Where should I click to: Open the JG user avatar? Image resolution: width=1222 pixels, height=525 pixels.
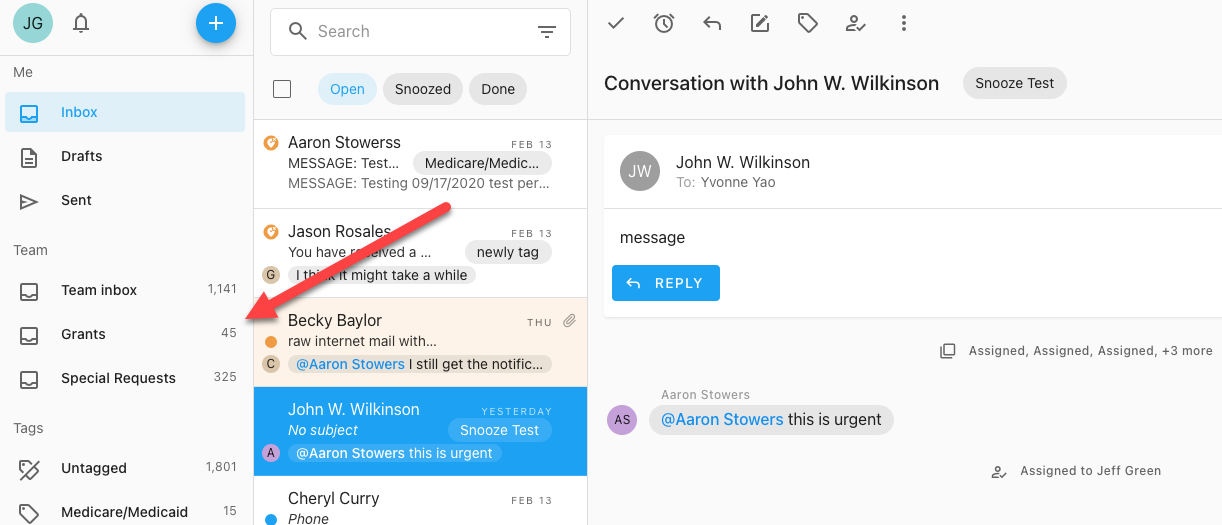(x=33, y=24)
